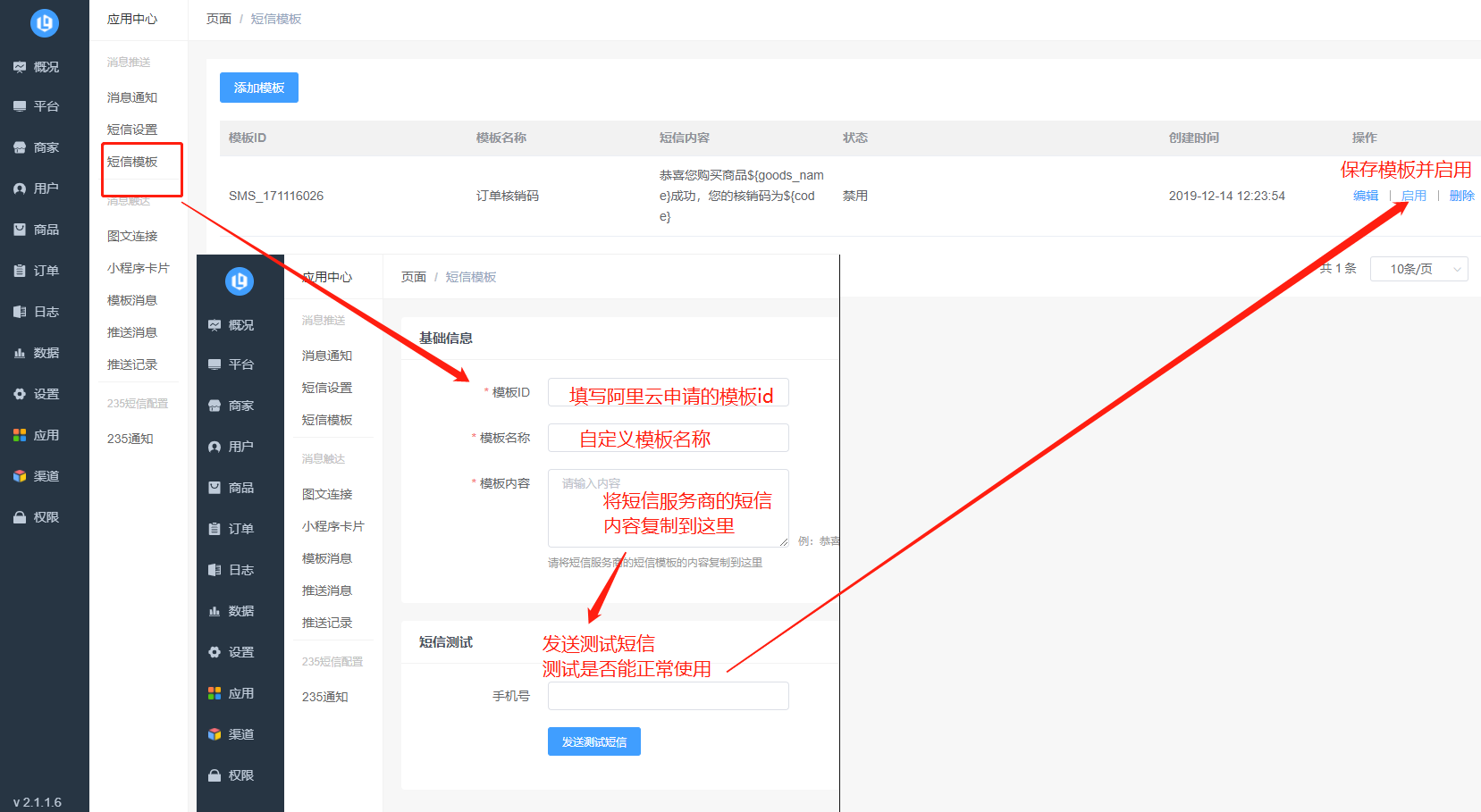
Task: Open 概况 overview icon in the outer sidebar
Action: click(x=20, y=67)
